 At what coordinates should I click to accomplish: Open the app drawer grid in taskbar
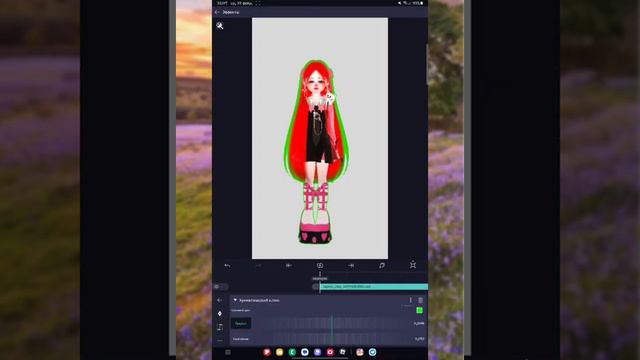[x=228, y=352]
